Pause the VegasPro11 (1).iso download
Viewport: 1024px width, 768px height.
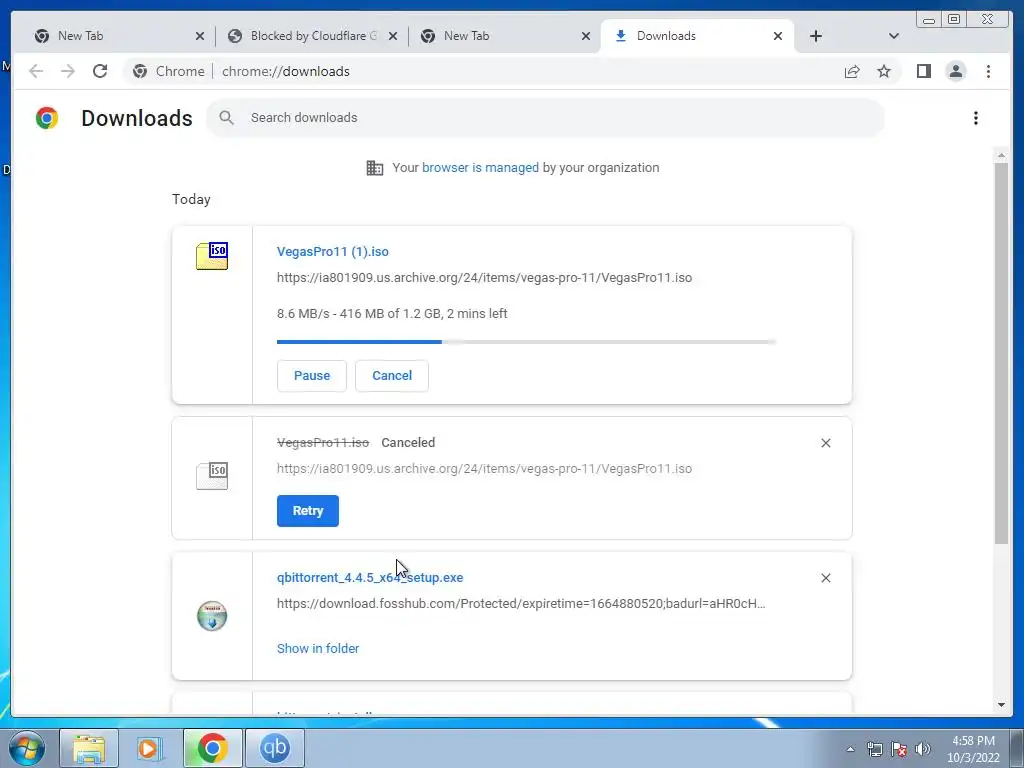pos(312,376)
